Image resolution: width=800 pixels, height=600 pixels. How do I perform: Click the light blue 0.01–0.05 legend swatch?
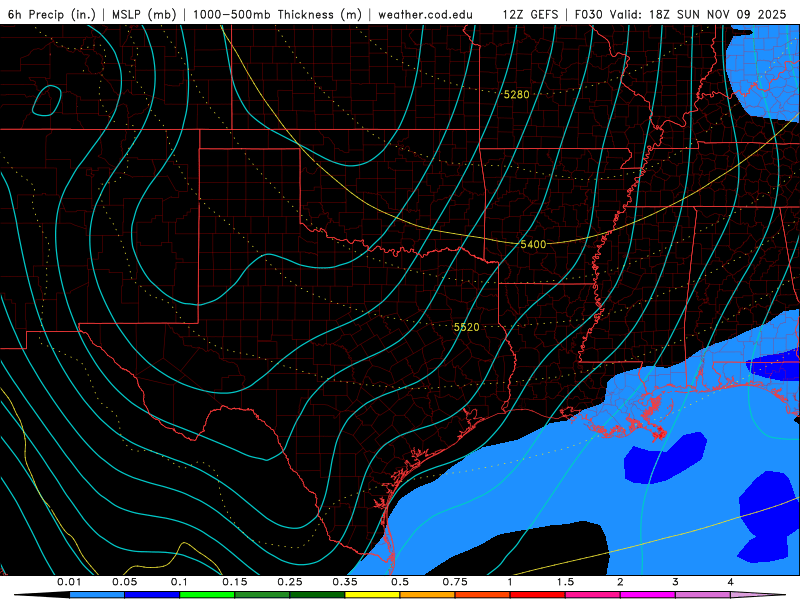coord(97,595)
